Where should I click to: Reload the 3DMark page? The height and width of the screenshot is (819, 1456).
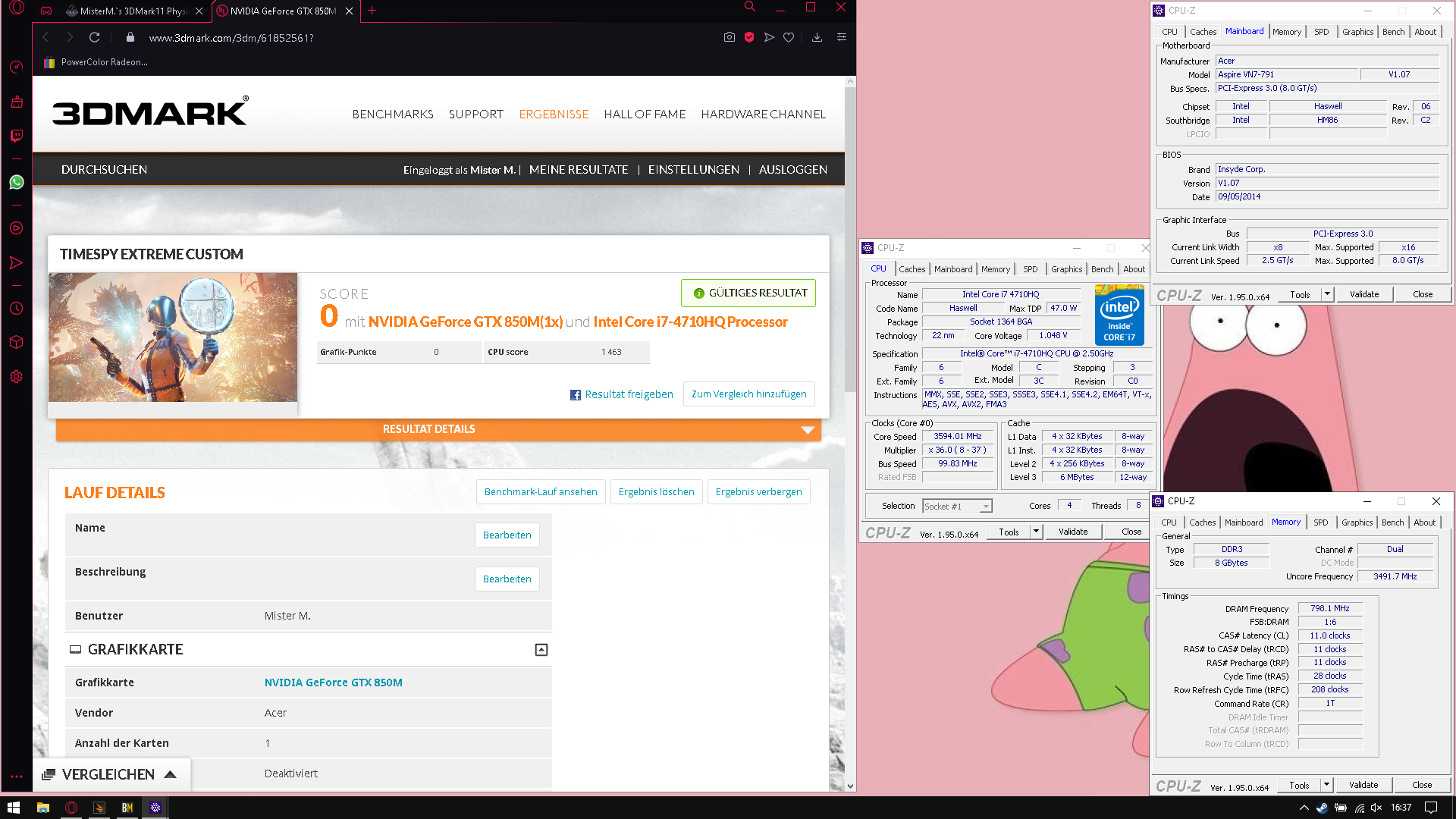click(x=94, y=37)
